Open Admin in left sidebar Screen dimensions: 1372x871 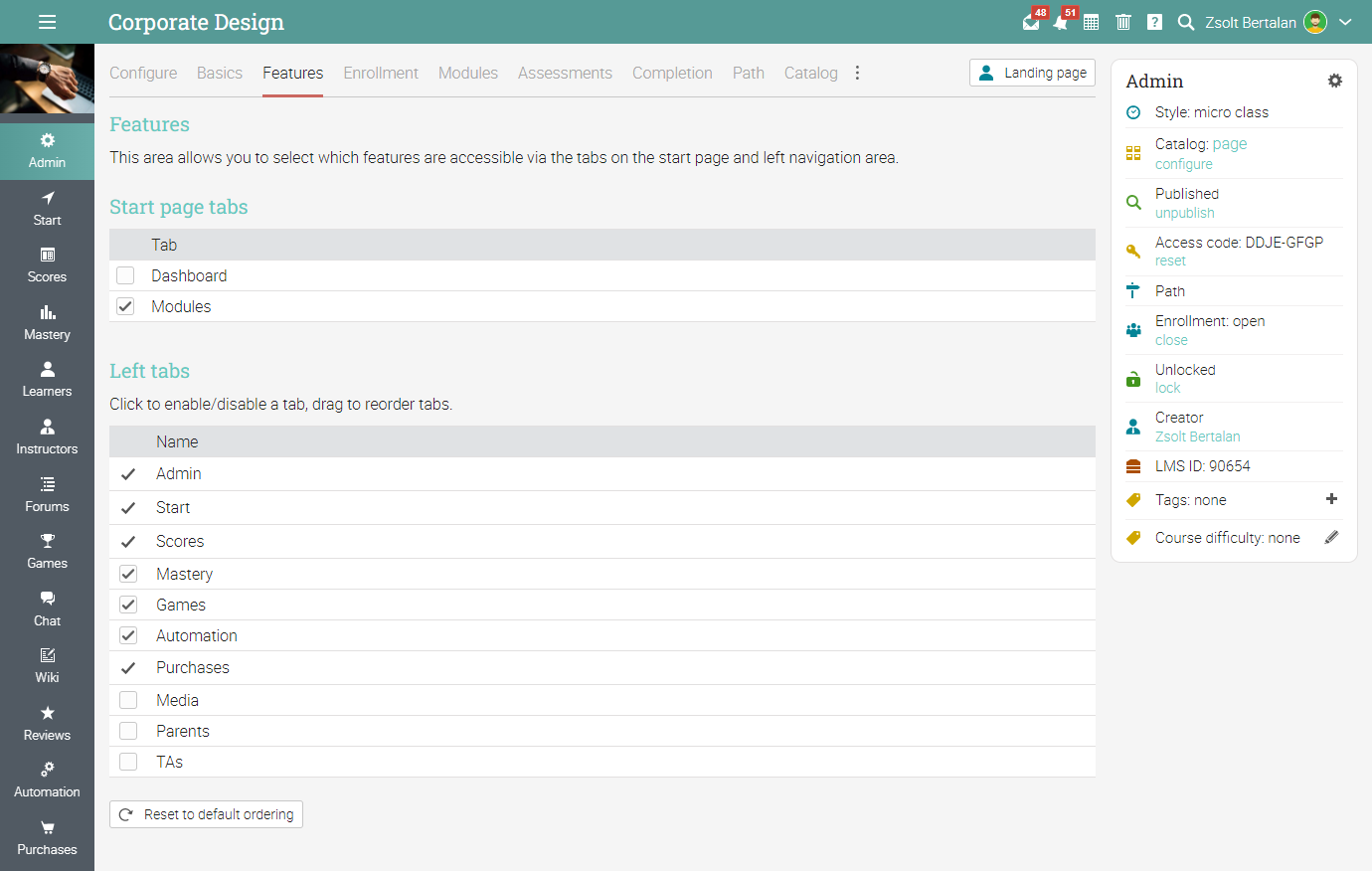[47, 151]
